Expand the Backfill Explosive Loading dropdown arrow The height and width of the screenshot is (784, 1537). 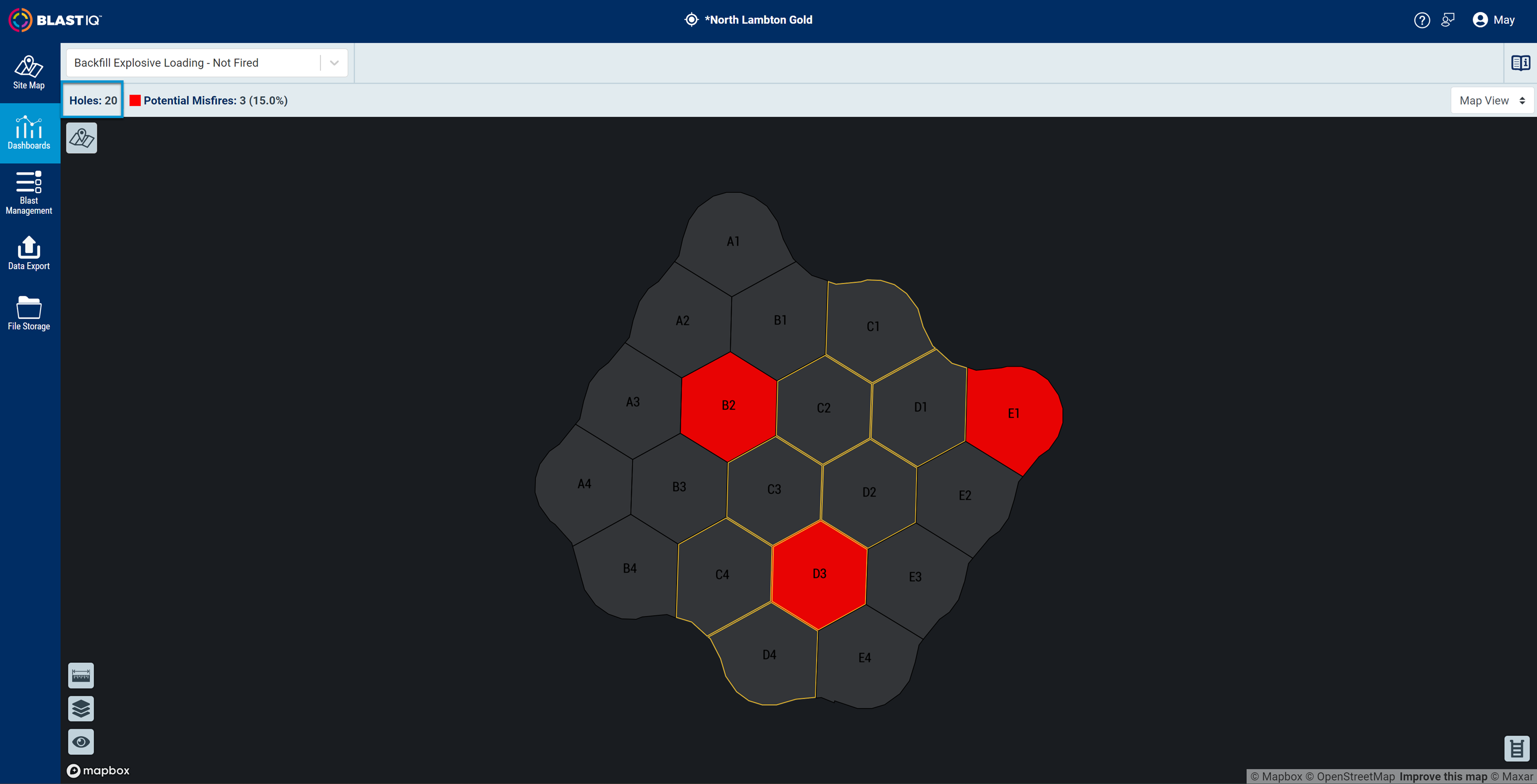pyautogui.click(x=334, y=63)
